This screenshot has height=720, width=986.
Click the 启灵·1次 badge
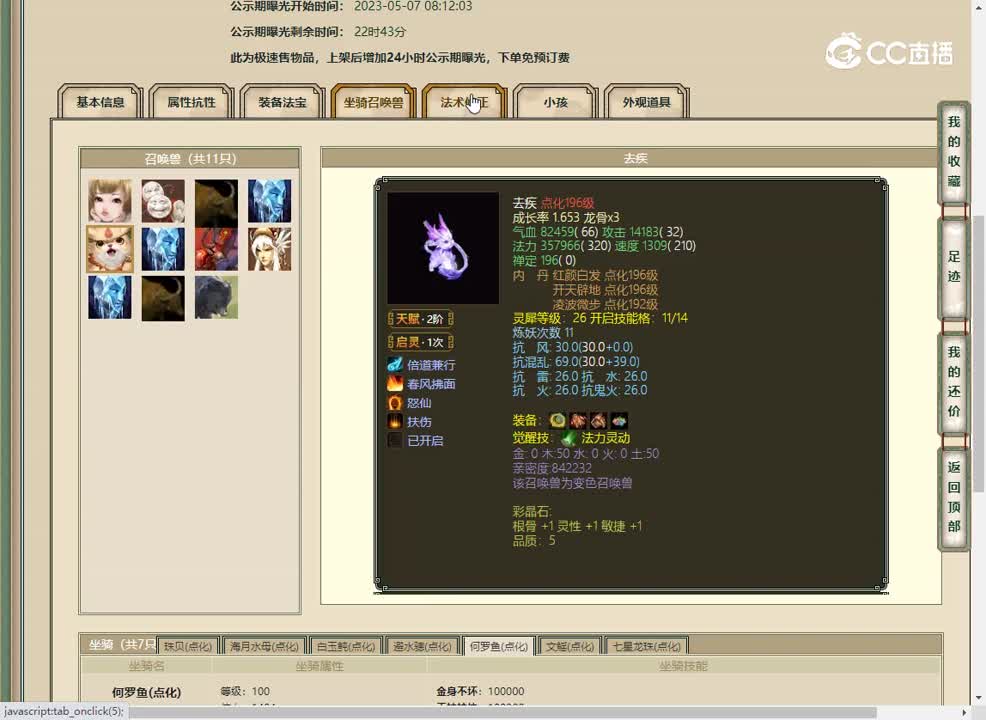click(421, 342)
